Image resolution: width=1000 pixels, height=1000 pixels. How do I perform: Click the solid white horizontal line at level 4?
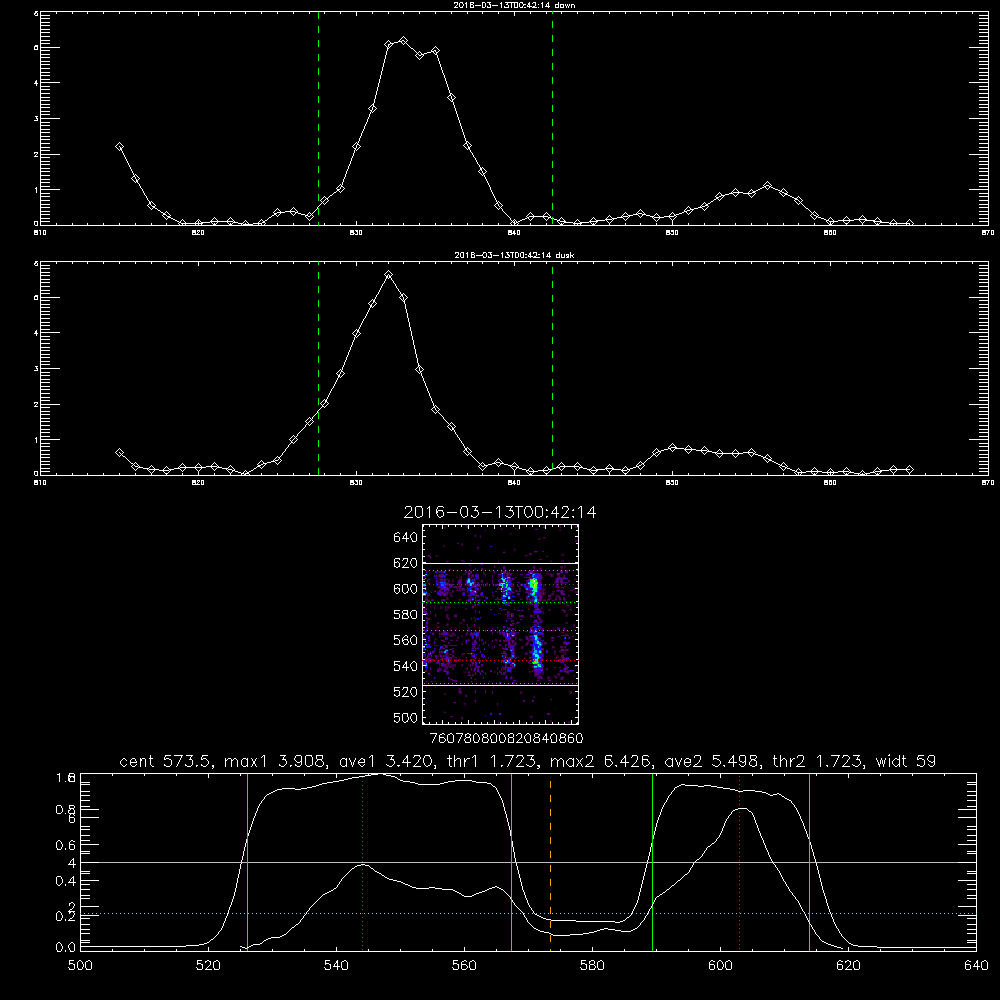coord(528,862)
